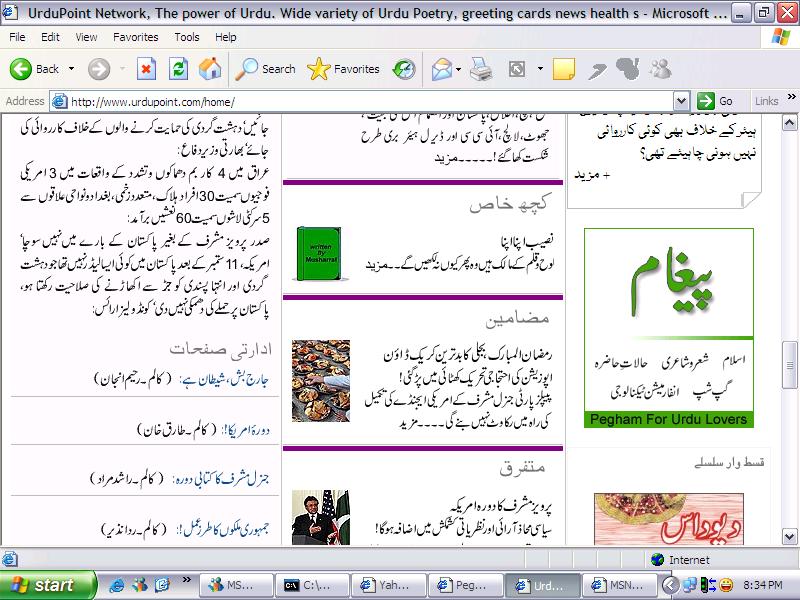Go to the Home page

[x=210, y=69]
